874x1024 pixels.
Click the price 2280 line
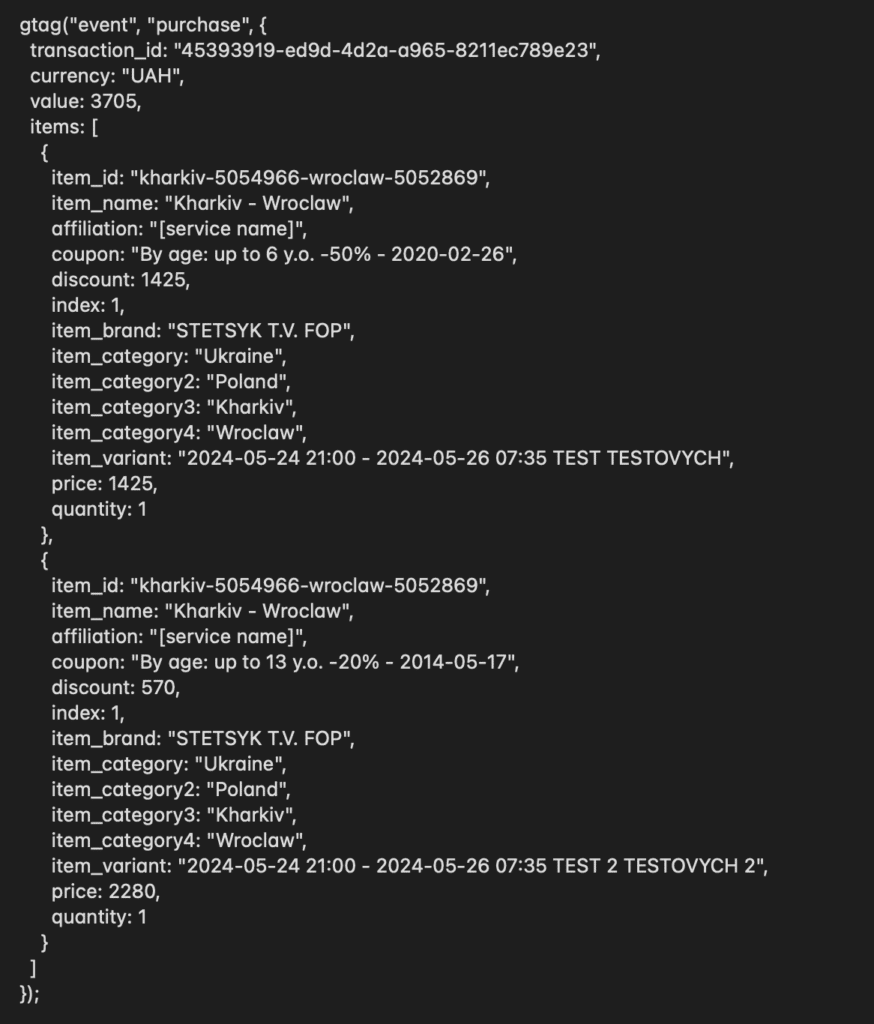(x=106, y=891)
